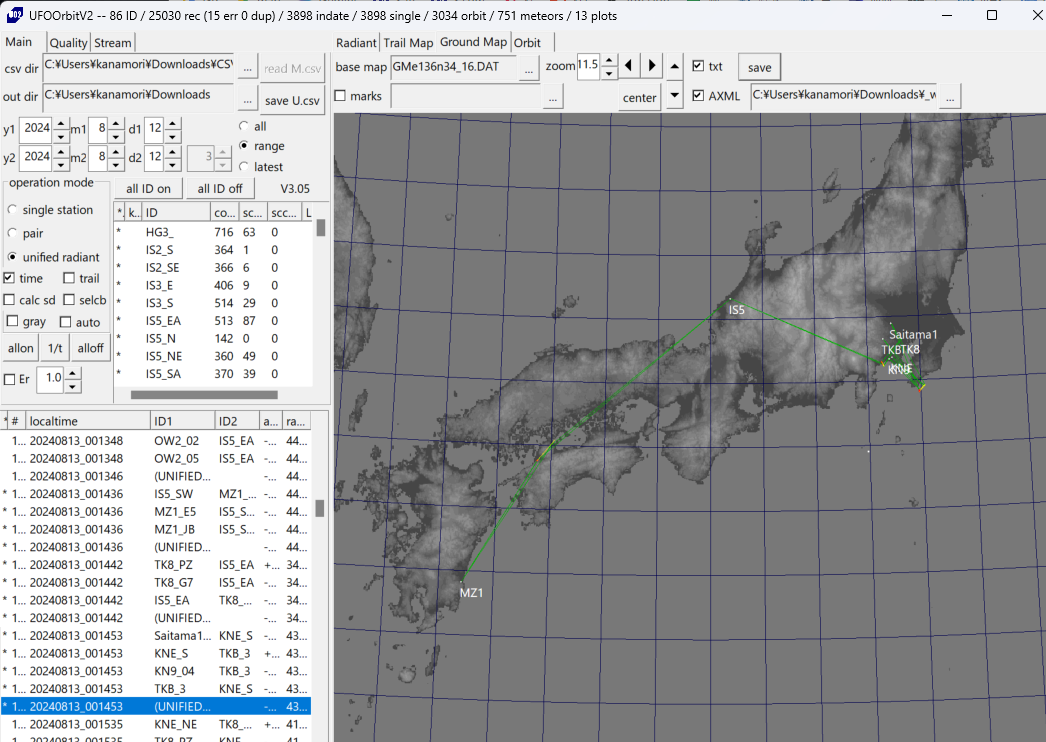Select the single station operation mode

[x=12, y=210]
